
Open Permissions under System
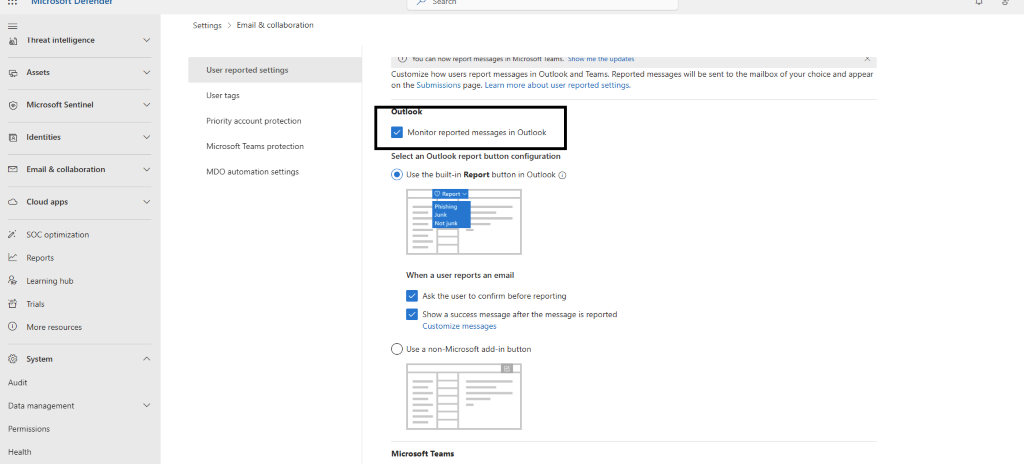[x=29, y=429]
